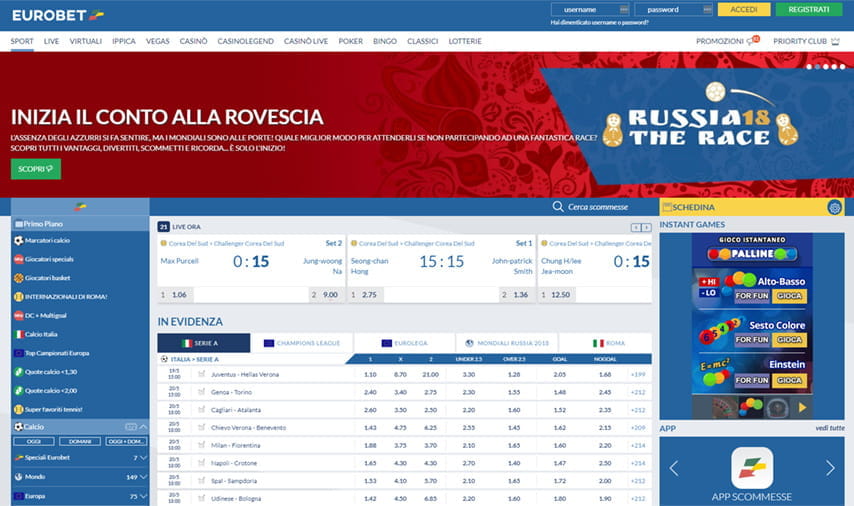Go to previous live match arrow
This screenshot has height=506, width=854.
tap(636, 227)
